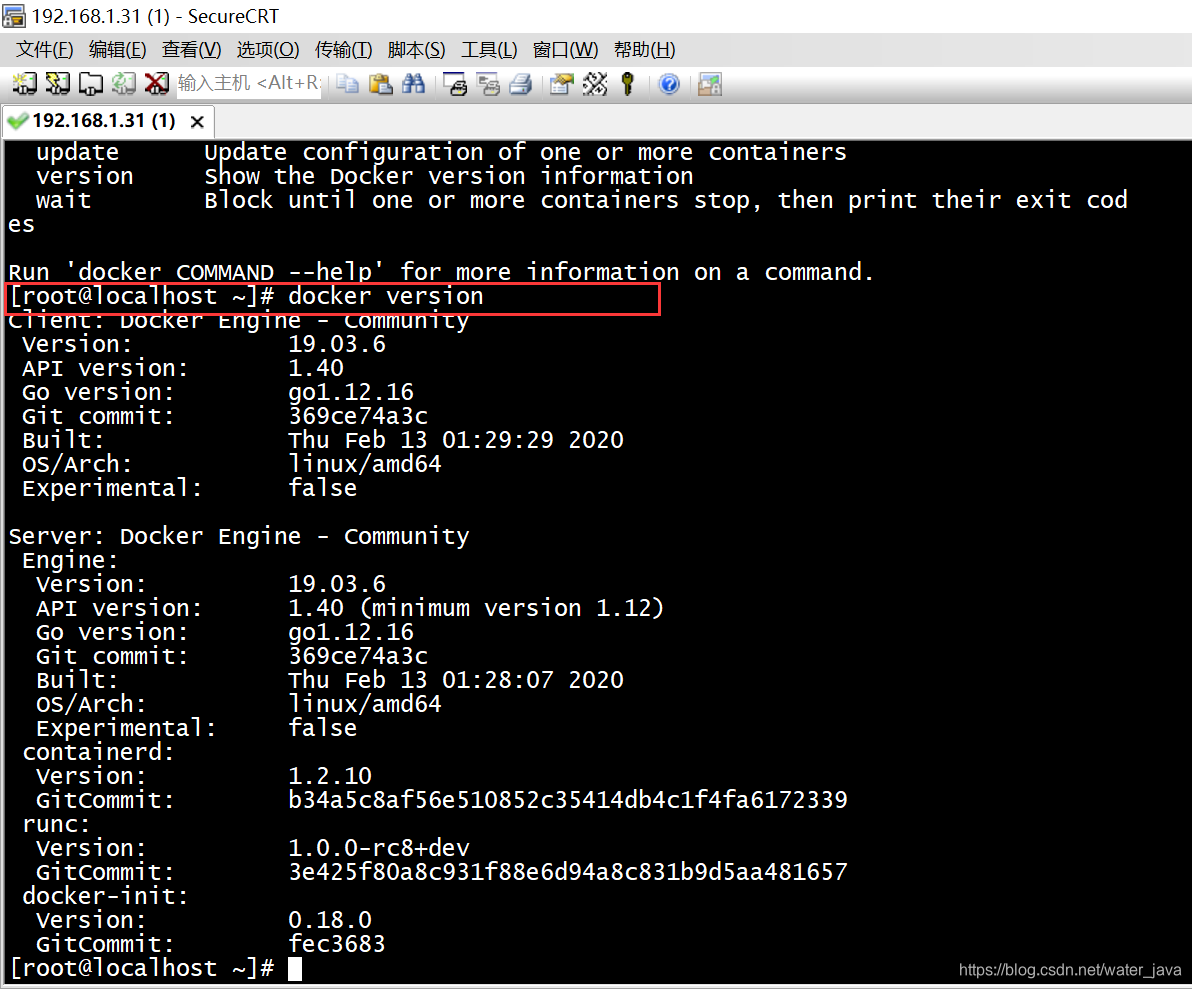Click the Quick Connect lightning icon
Viewport: 1192px width, 989px height.
point(58,84)
